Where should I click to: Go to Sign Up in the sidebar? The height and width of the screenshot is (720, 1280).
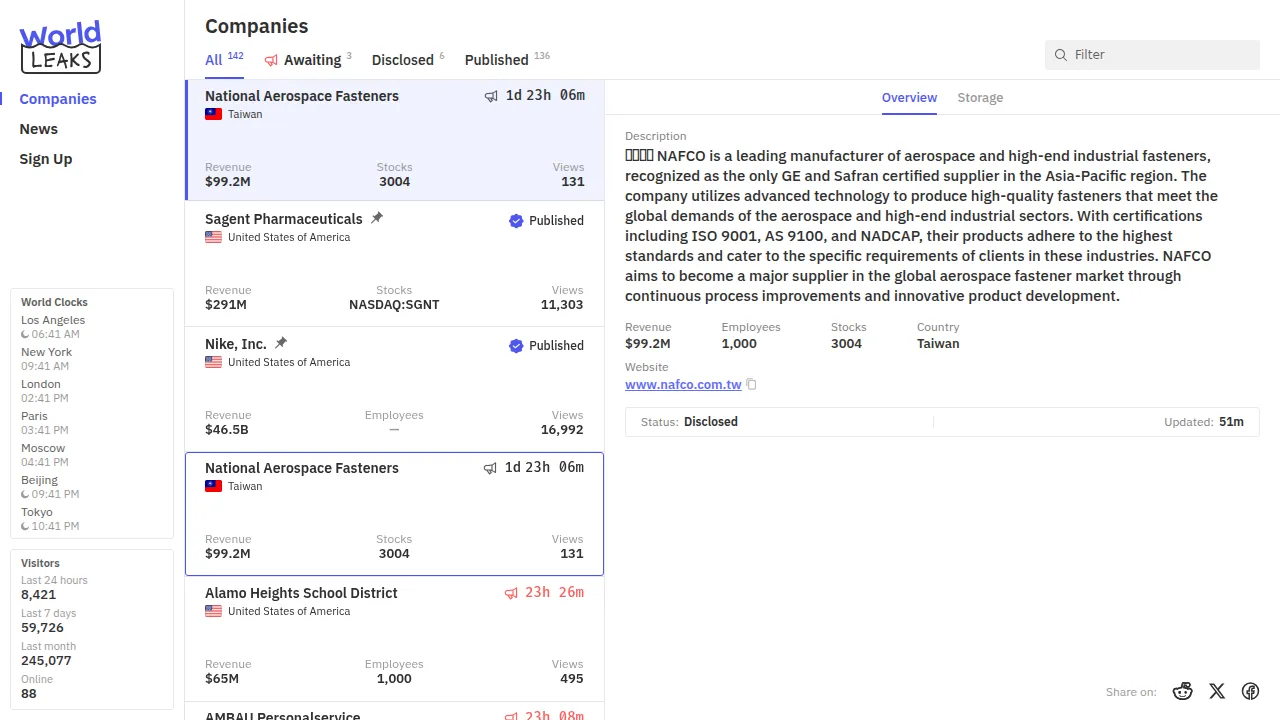click(46, 159)
